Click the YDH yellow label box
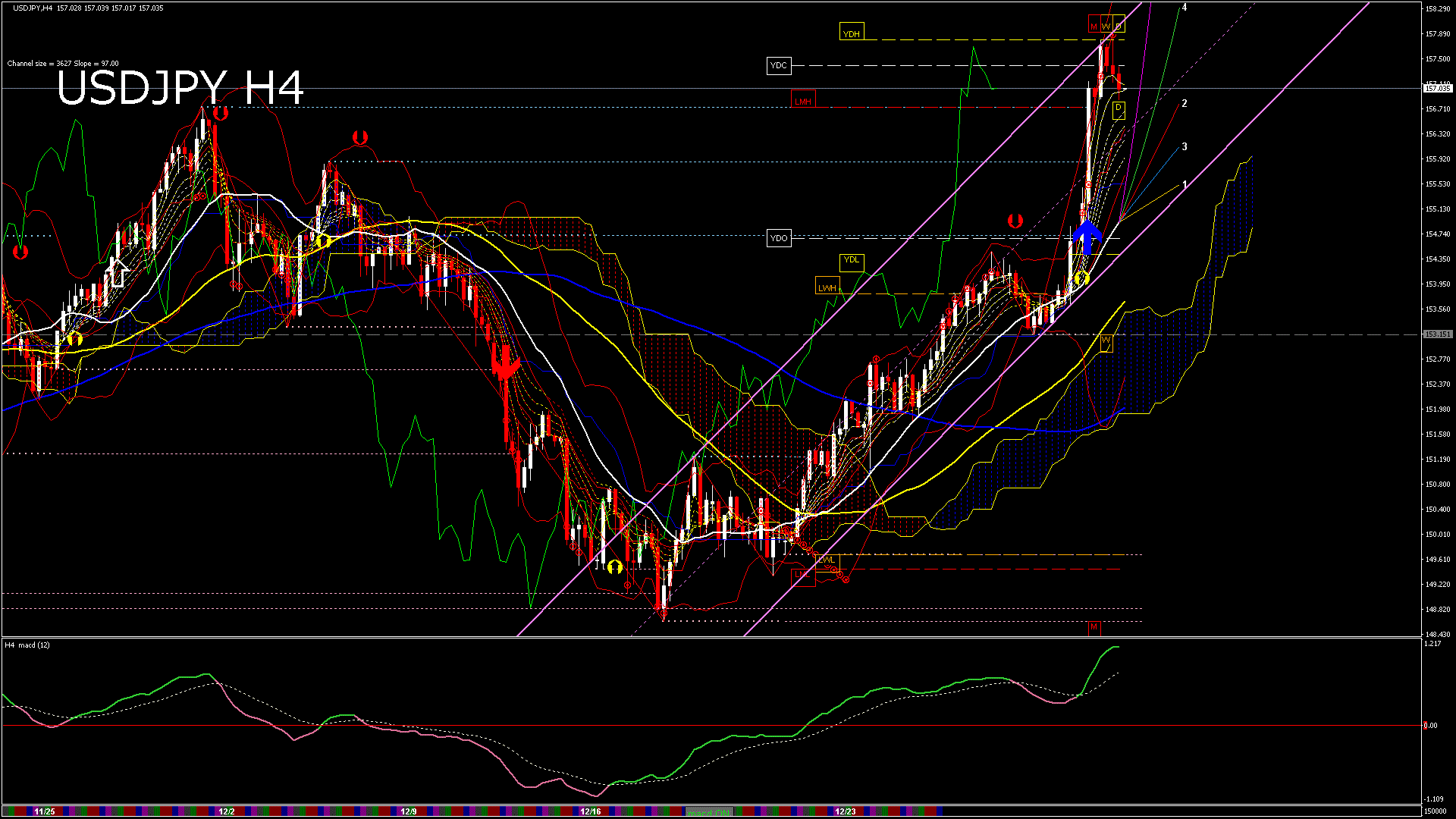The height and width of the screenshot is (819, 1456). (x=852, y=33)
